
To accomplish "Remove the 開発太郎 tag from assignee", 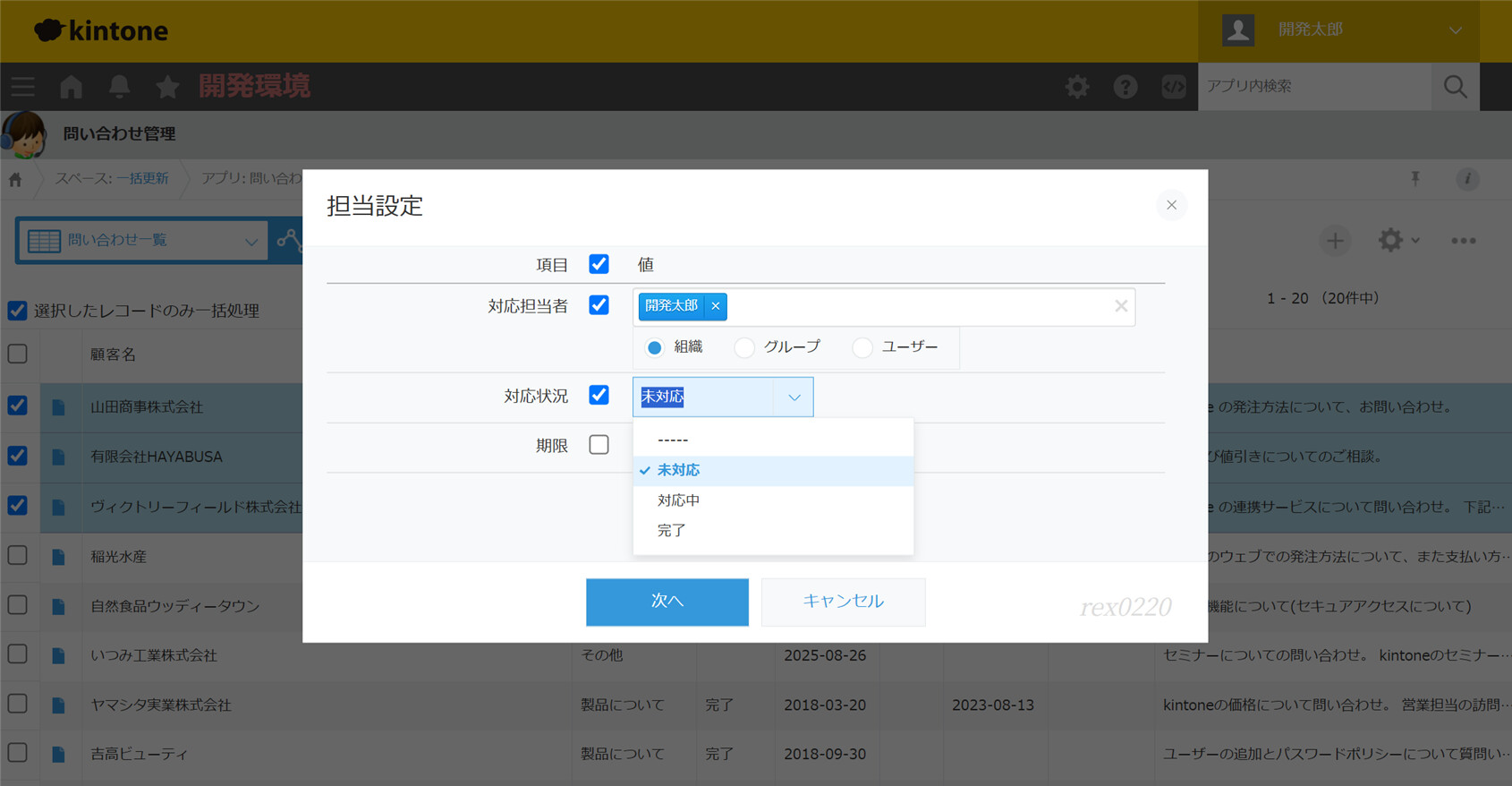I will click(716, 306).
